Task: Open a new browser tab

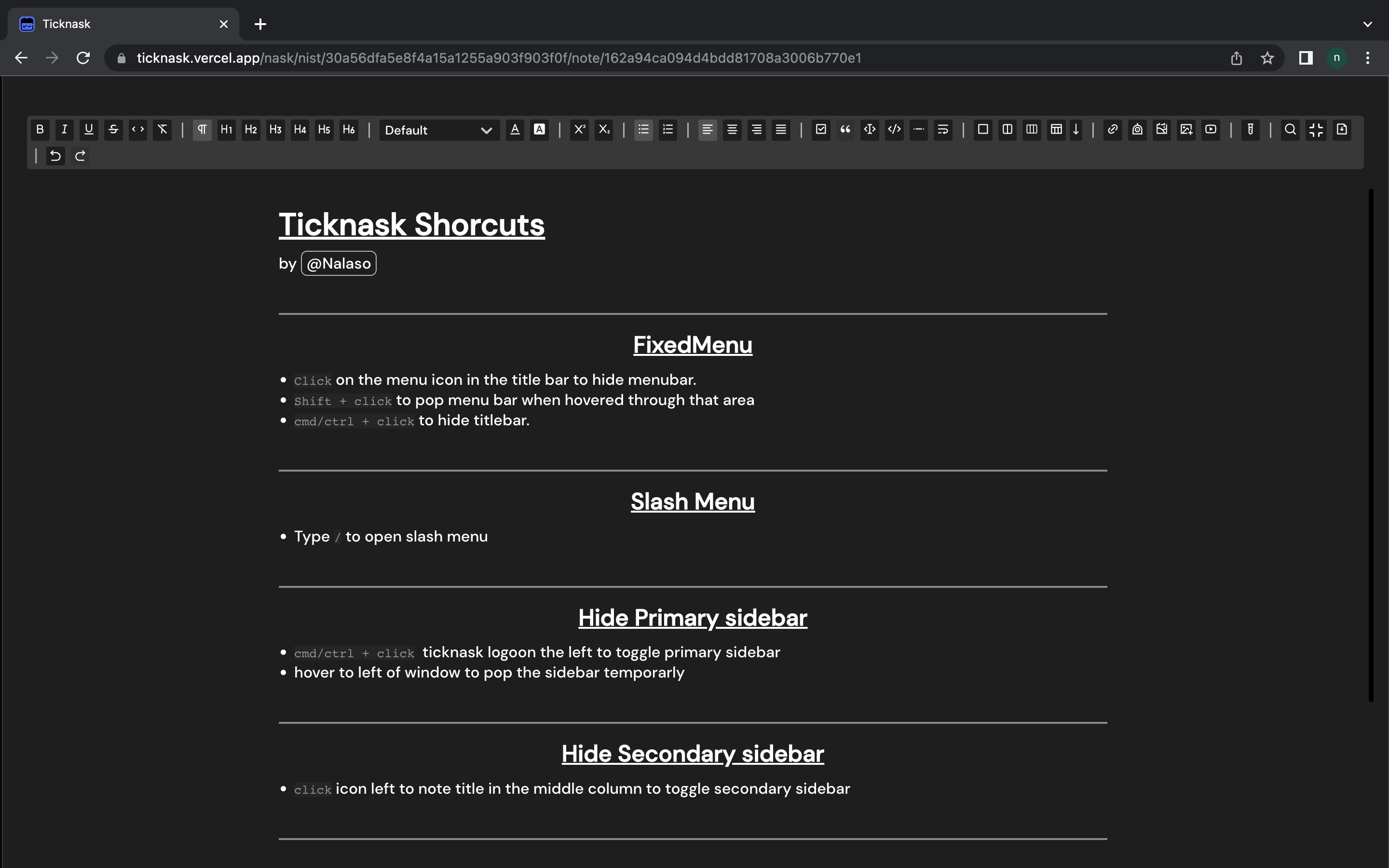Action: point(260,24)
